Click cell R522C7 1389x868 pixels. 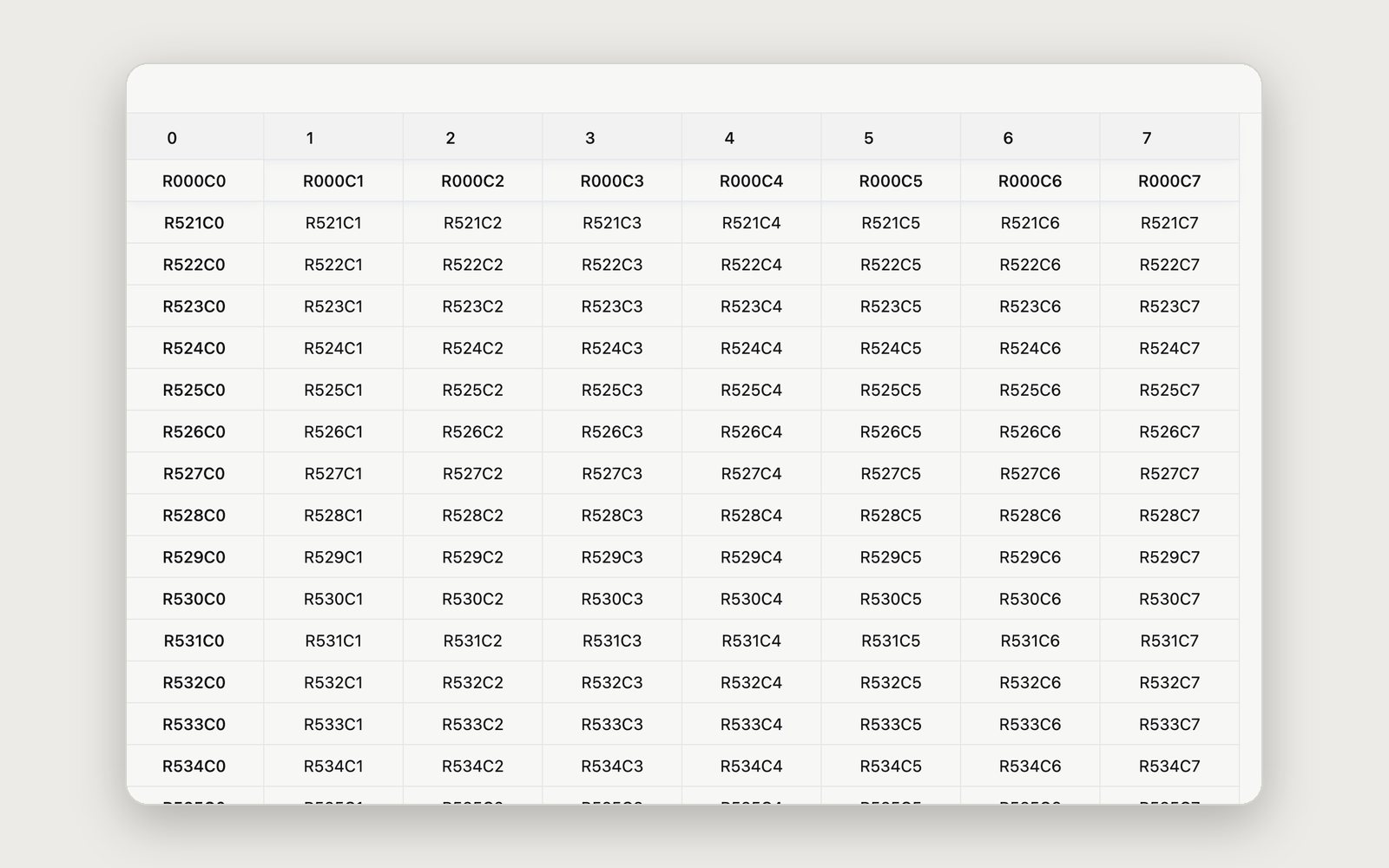1169,265
